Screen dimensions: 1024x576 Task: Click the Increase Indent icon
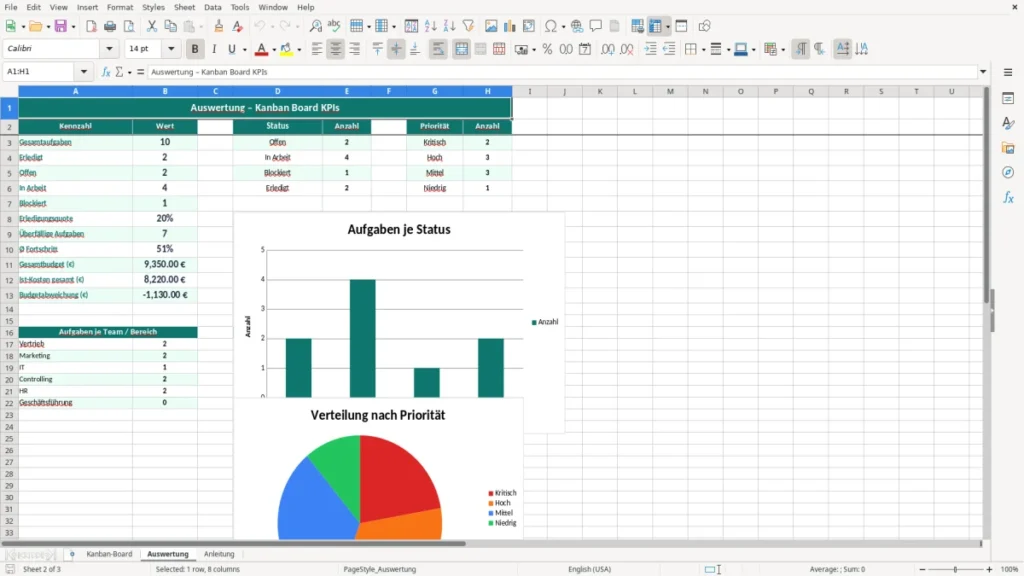coord(650,49)
